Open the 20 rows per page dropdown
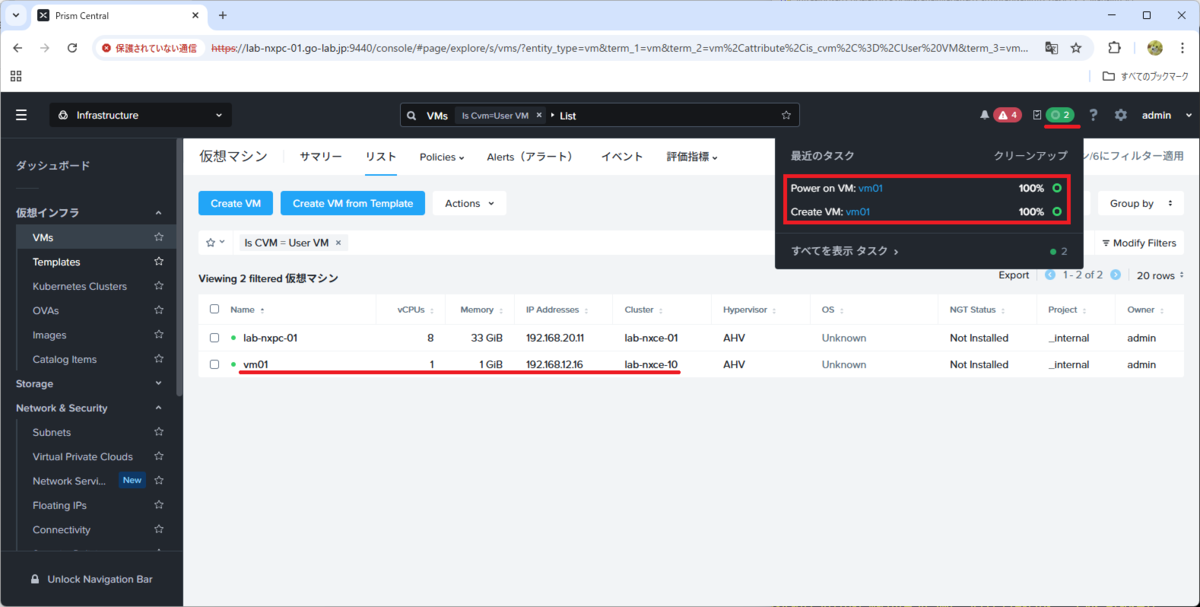Viewport: 1200px width, 607px height. coord(1160,275)
